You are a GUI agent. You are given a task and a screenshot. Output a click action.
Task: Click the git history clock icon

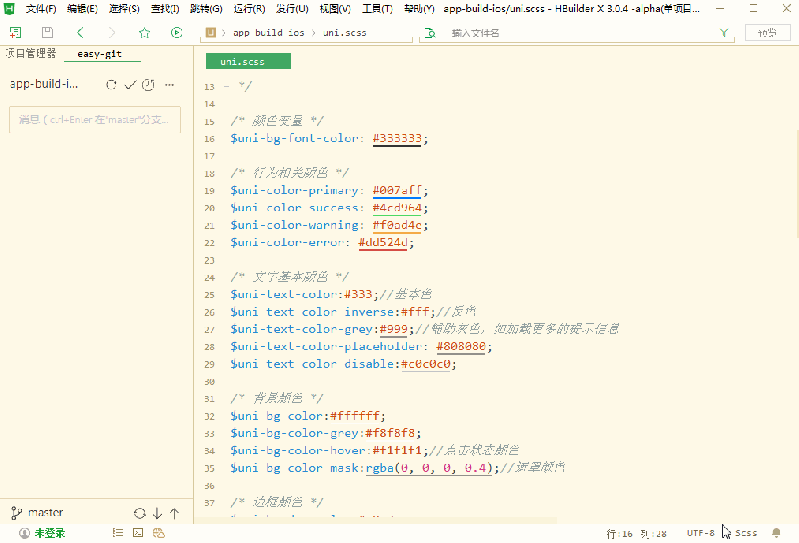148,85
